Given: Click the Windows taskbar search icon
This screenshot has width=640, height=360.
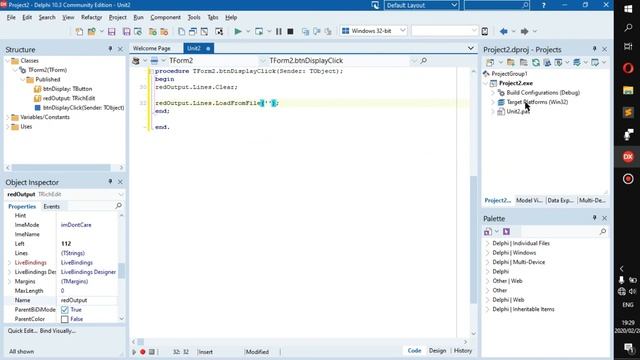Looking at the screenshot, I should click(x=628, y=28).
